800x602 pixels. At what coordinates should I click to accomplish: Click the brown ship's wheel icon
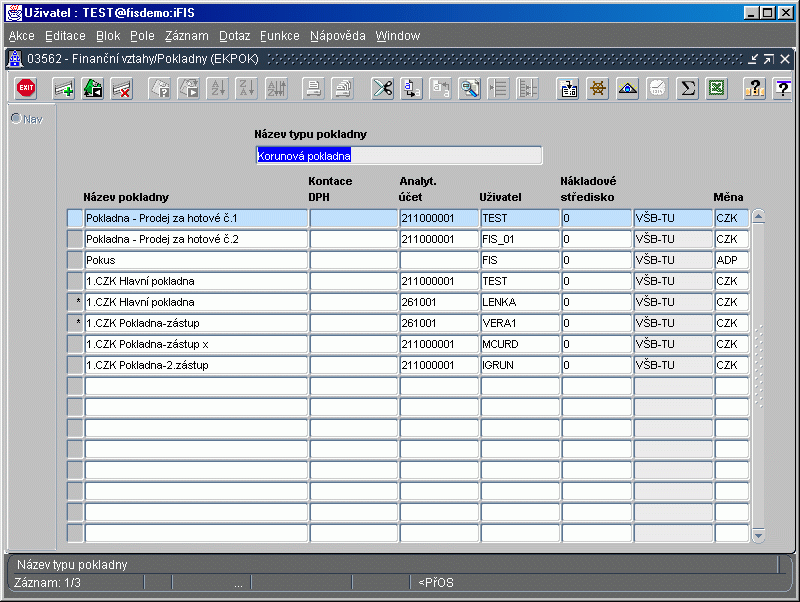point(597,89)
